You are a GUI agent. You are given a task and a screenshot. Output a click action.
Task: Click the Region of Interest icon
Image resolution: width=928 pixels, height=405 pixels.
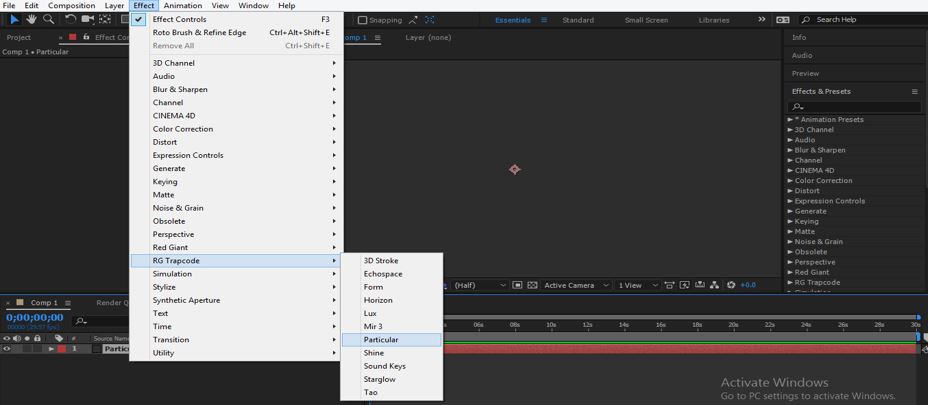point(517,285)
